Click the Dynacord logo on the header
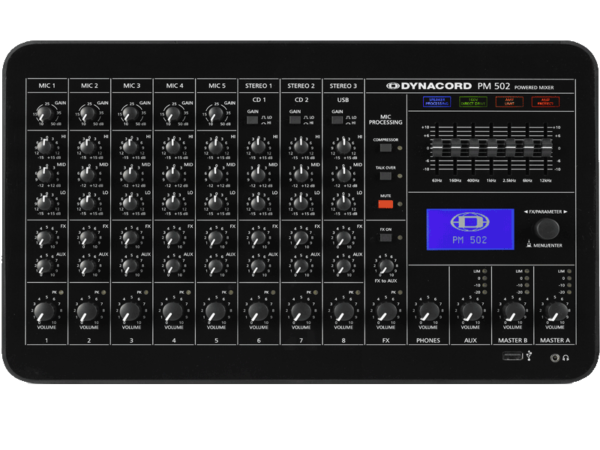Screen dimensions: 600x450 click(429, 86)
